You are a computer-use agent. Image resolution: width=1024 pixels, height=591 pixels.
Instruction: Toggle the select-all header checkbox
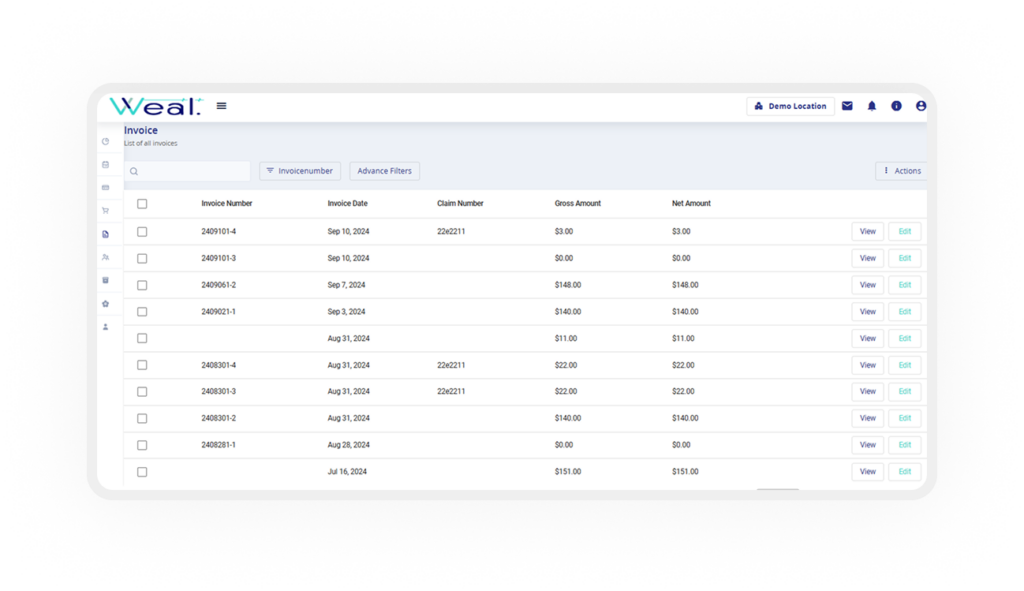click(142, 204)
